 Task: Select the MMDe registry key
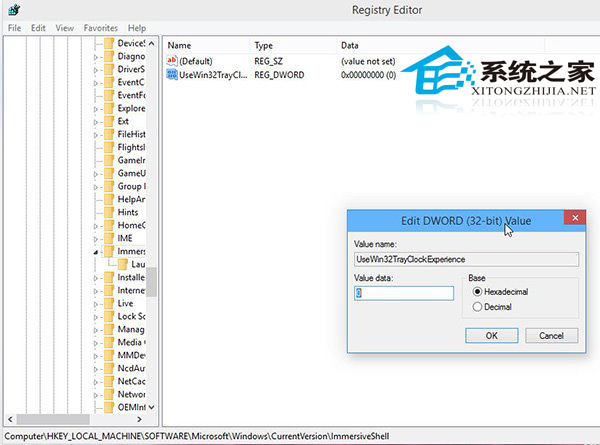(x=131, y=355)
